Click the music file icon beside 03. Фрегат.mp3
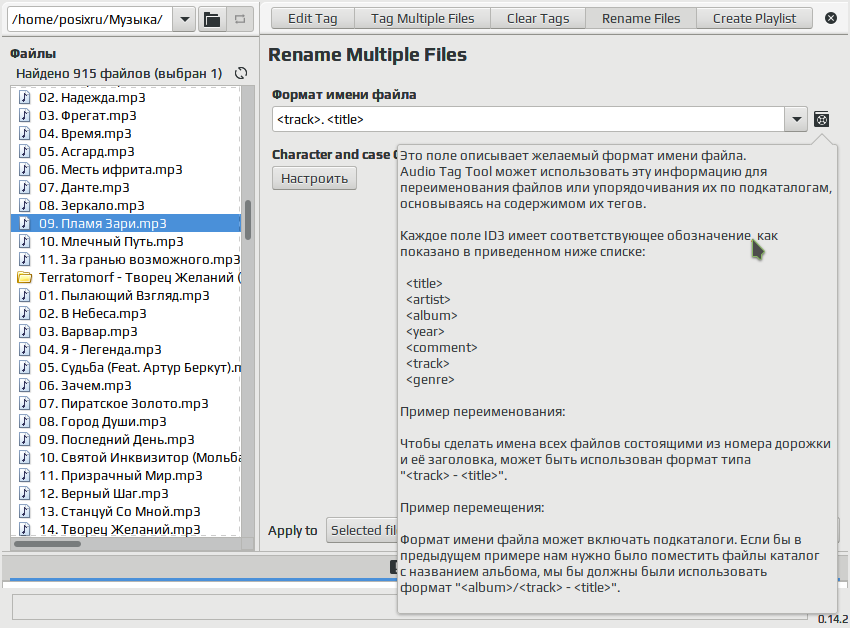The width and height of the screenshot is (850, 628). [24, 116]
